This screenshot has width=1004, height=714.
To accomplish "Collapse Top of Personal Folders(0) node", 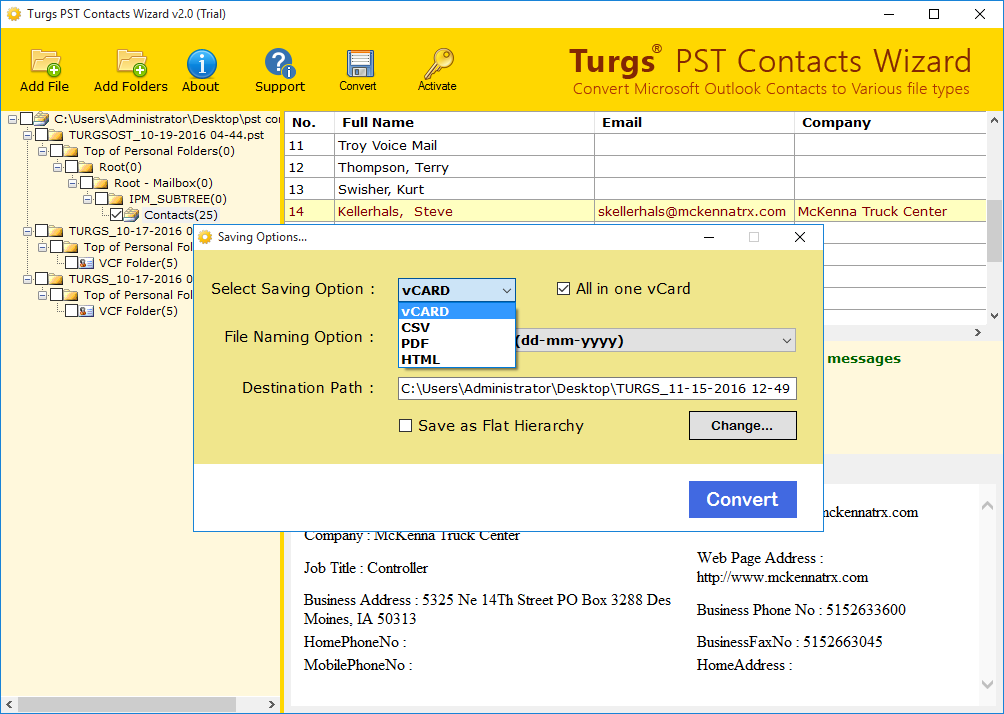I will (42, 151).
